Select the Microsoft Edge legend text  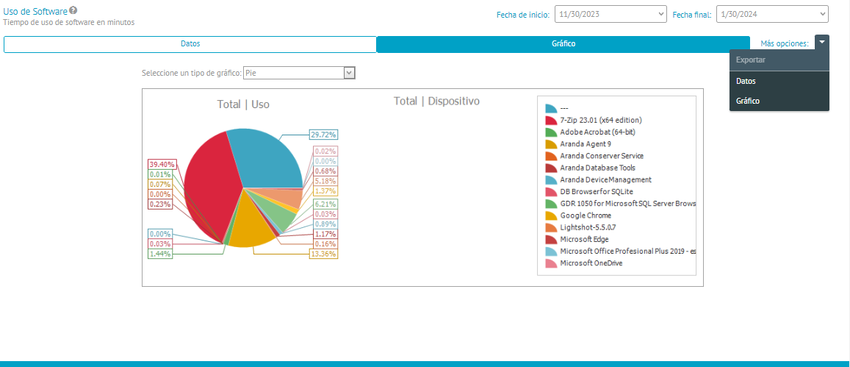point(584,239)
